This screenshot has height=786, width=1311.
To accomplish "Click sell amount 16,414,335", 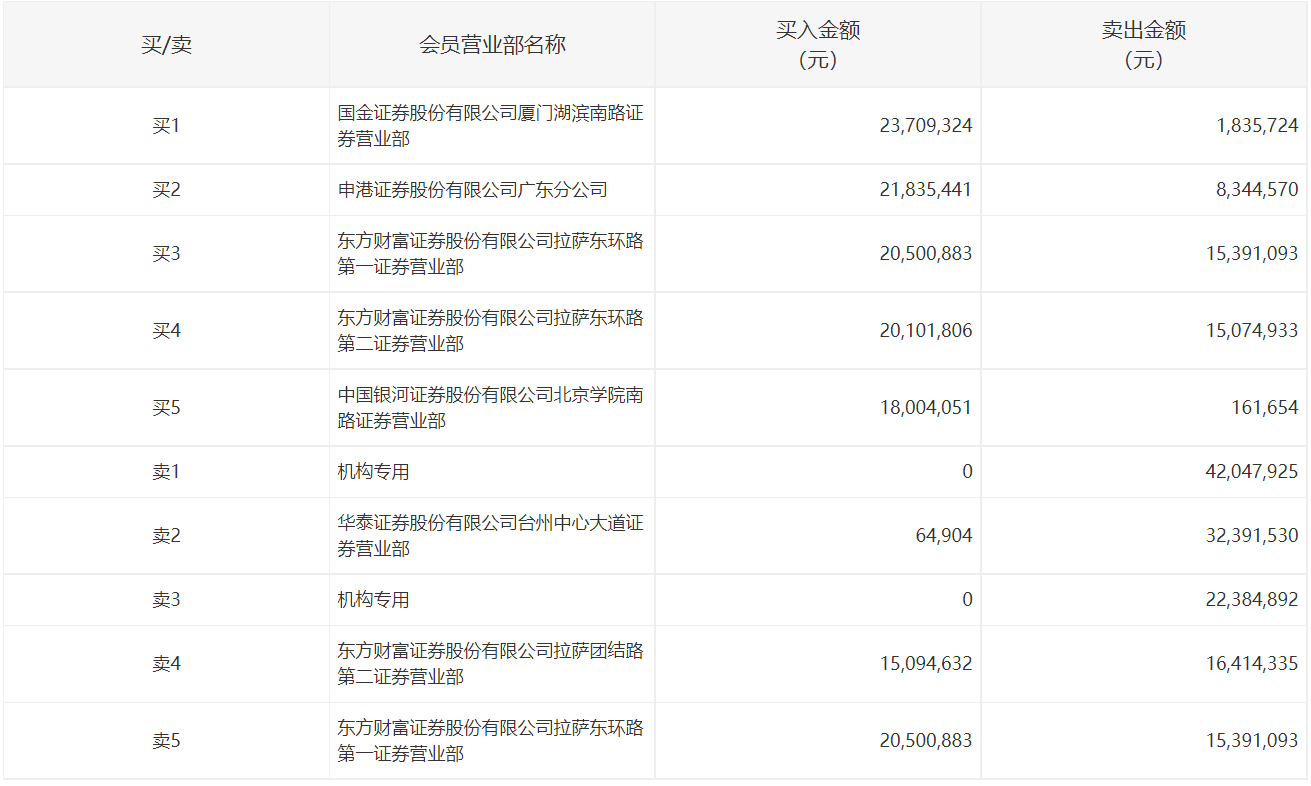I will 1252,664.
